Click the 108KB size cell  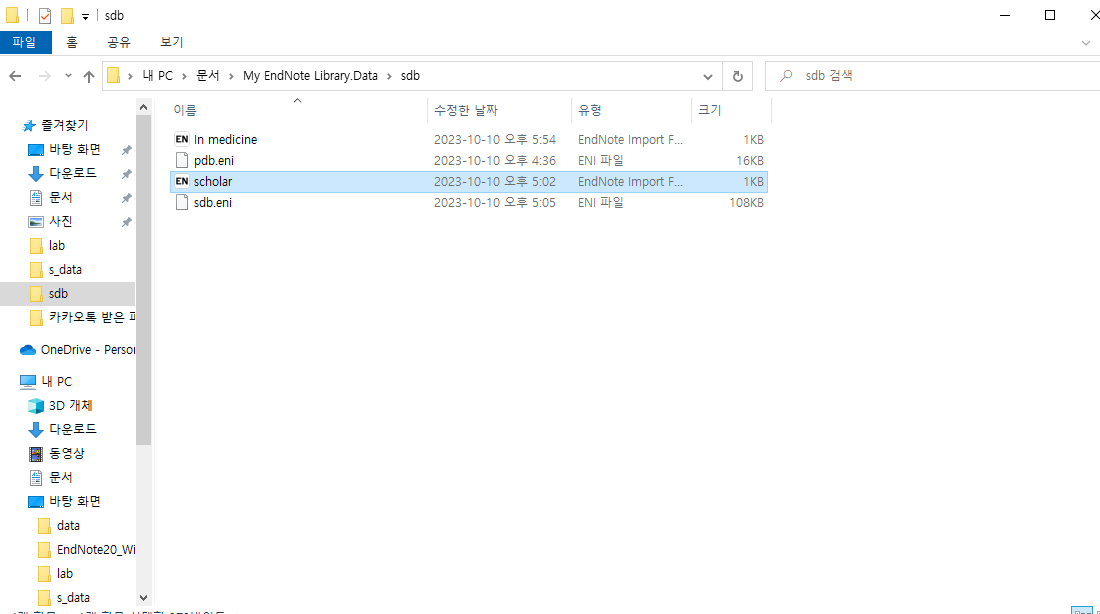[746, 203]
